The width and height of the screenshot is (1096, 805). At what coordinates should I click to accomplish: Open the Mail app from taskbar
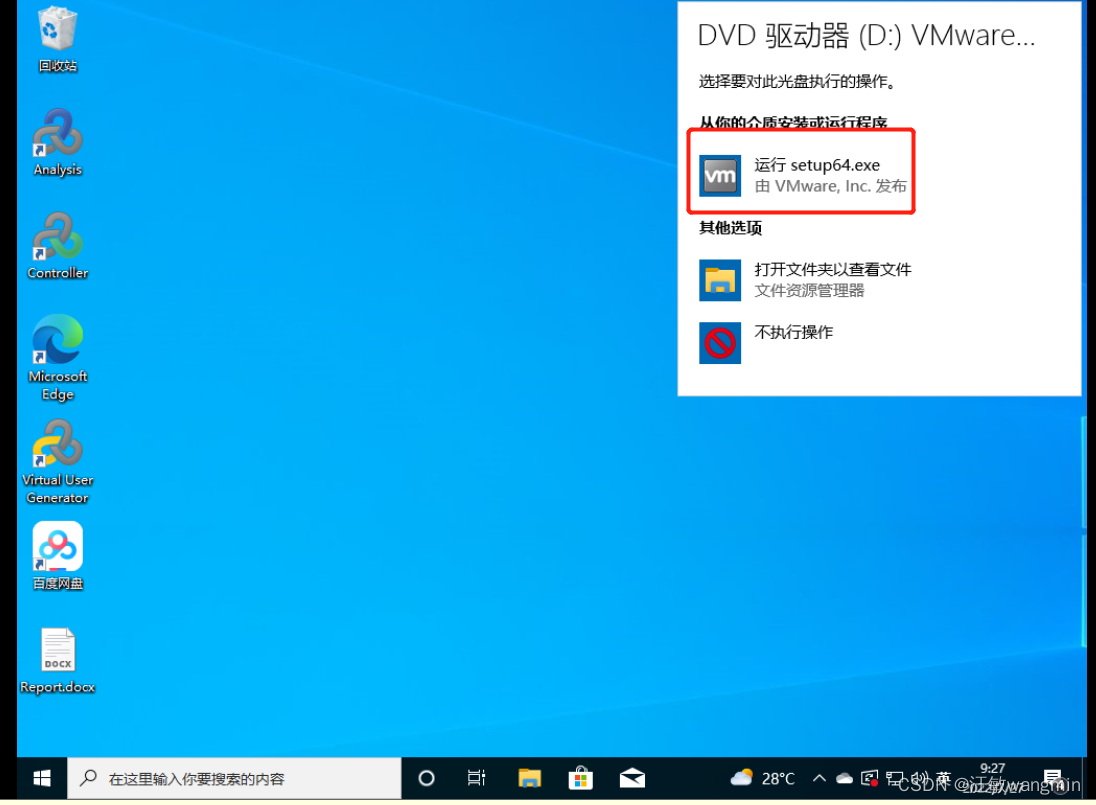click(632, 778)
